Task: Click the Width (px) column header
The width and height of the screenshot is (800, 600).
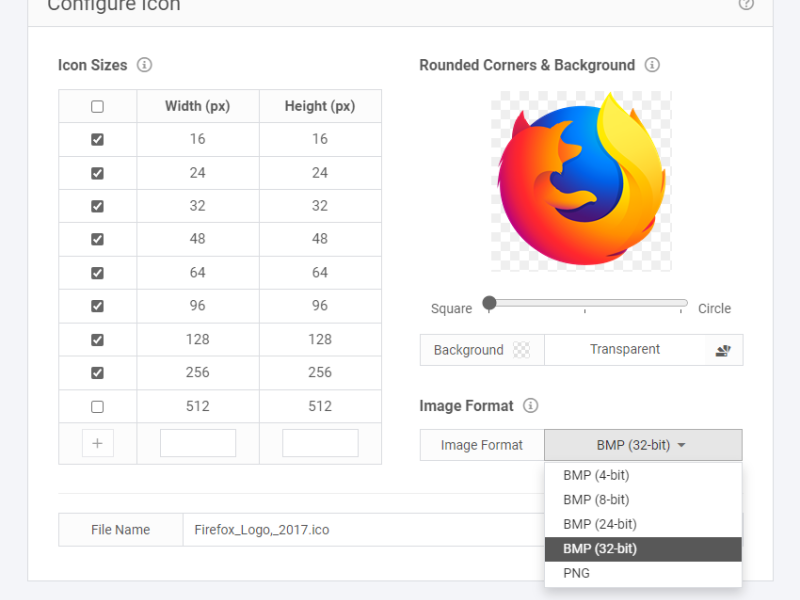Action: (x=198, y=106)
